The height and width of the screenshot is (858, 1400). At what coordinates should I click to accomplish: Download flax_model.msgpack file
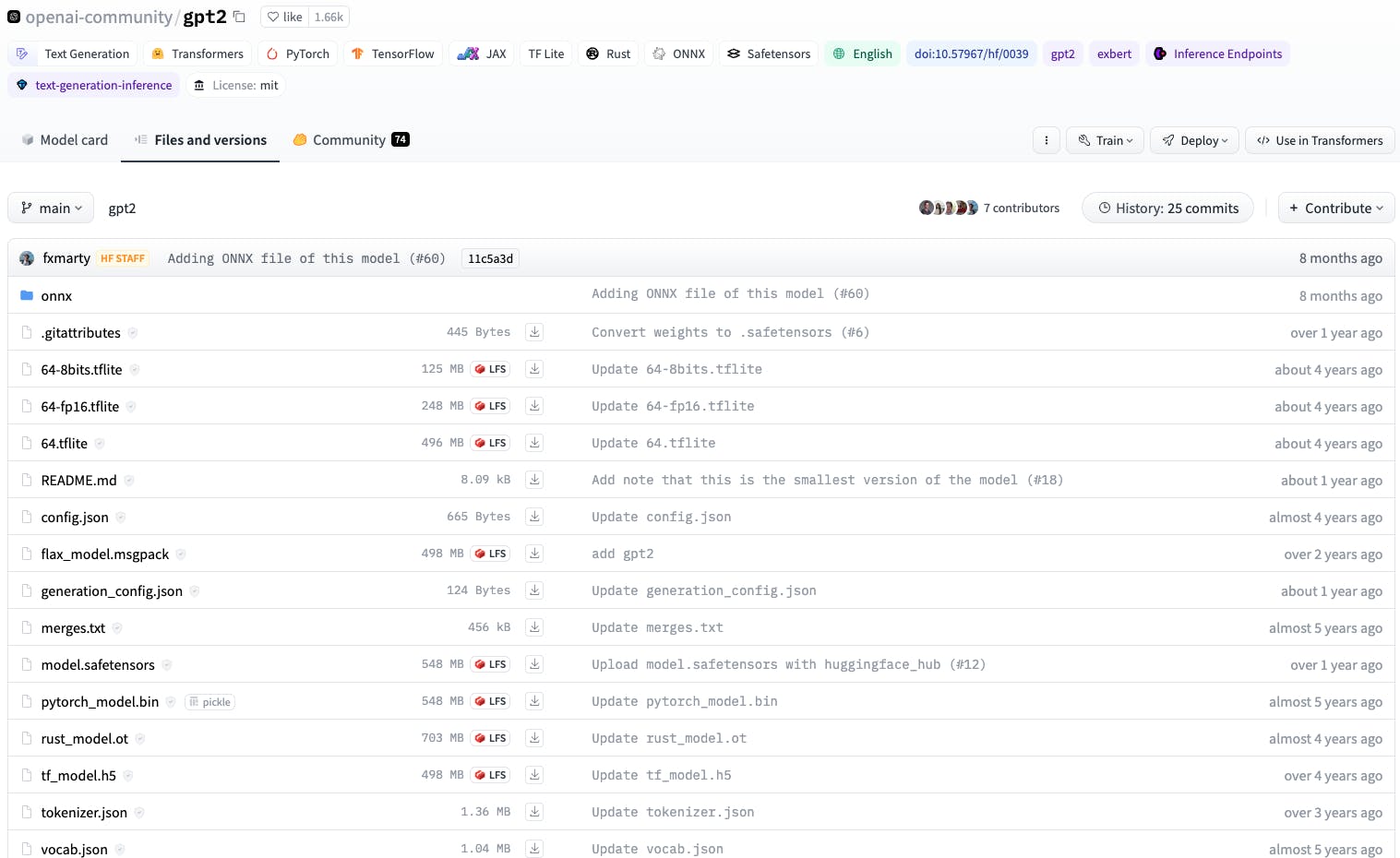click(534, 554)
